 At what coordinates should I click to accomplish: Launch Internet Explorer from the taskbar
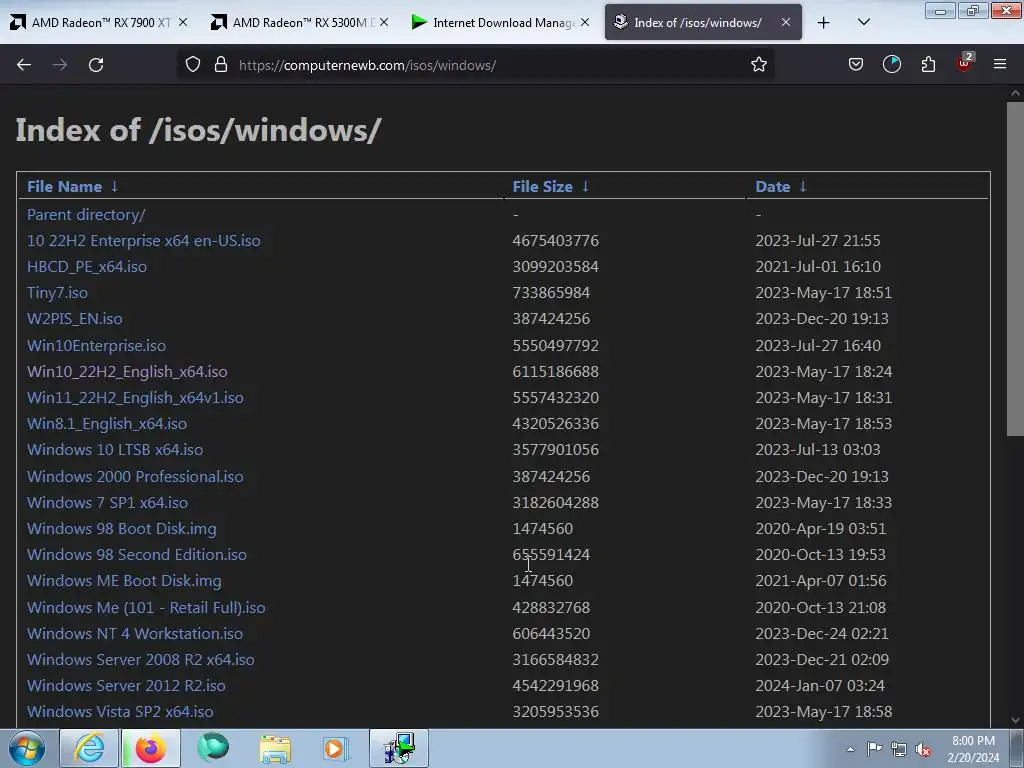pyautogui.click(x=89, y=748)
